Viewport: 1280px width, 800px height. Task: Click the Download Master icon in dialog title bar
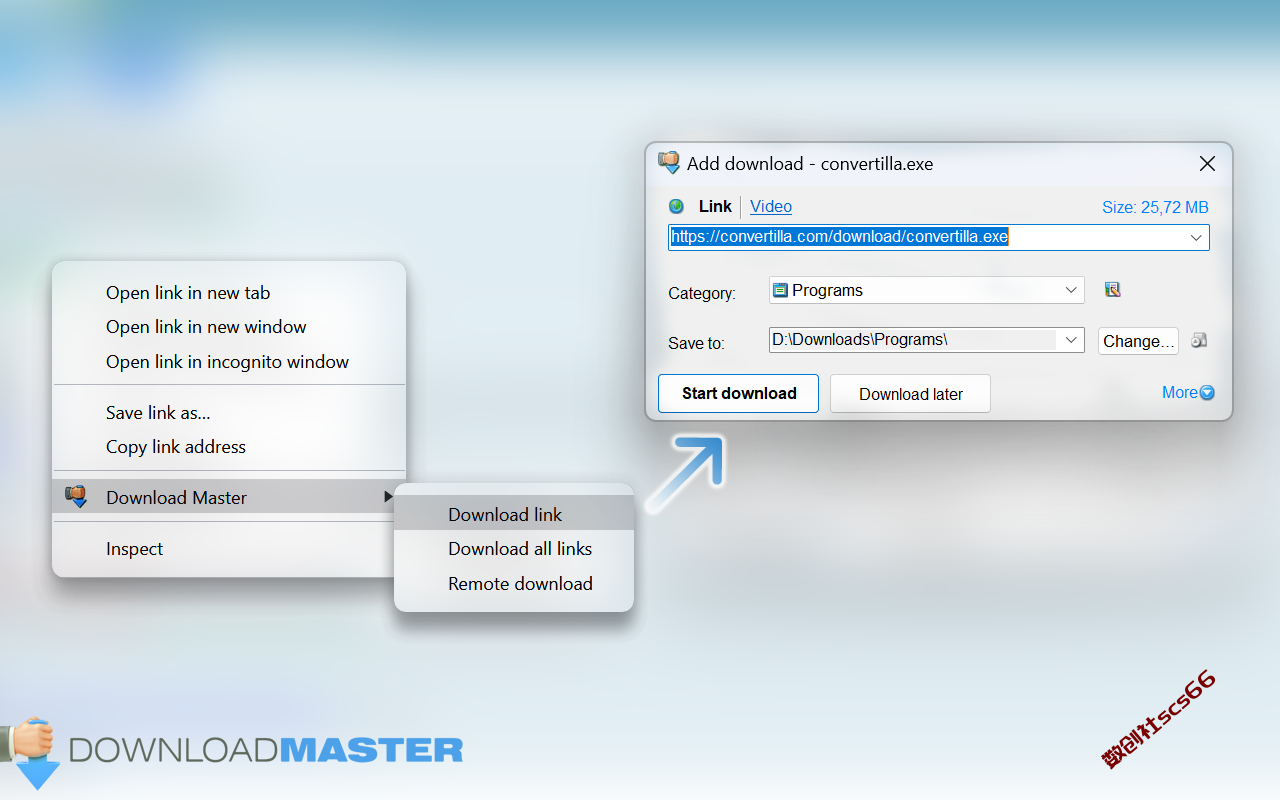[x=669, y=163]
